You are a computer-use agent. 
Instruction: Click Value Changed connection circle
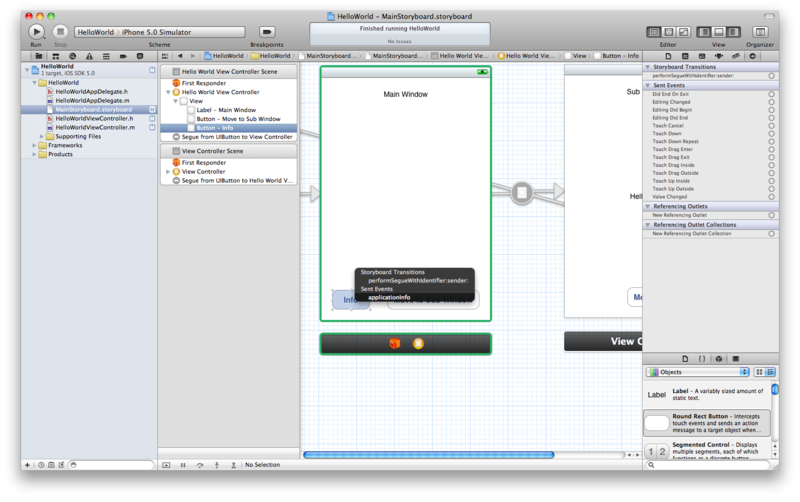click(771, 197)
